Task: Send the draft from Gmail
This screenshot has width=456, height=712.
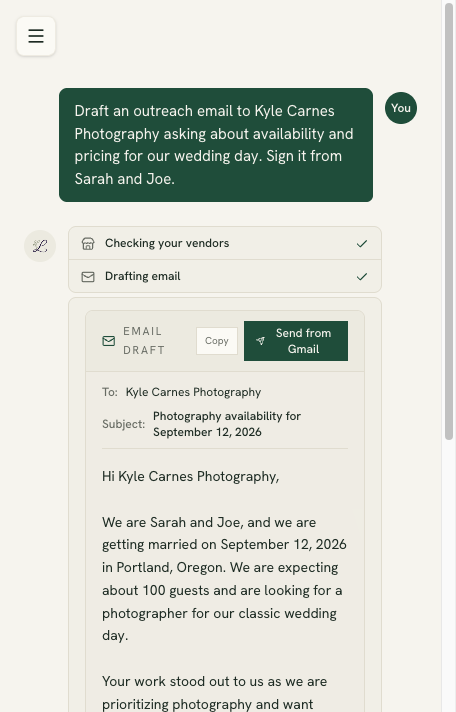Action: [296, 341]
